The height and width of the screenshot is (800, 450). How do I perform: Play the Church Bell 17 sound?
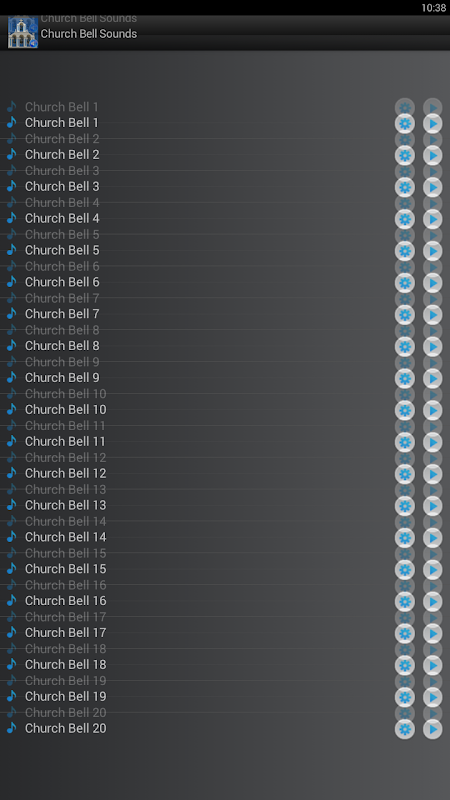pos(433,633)
